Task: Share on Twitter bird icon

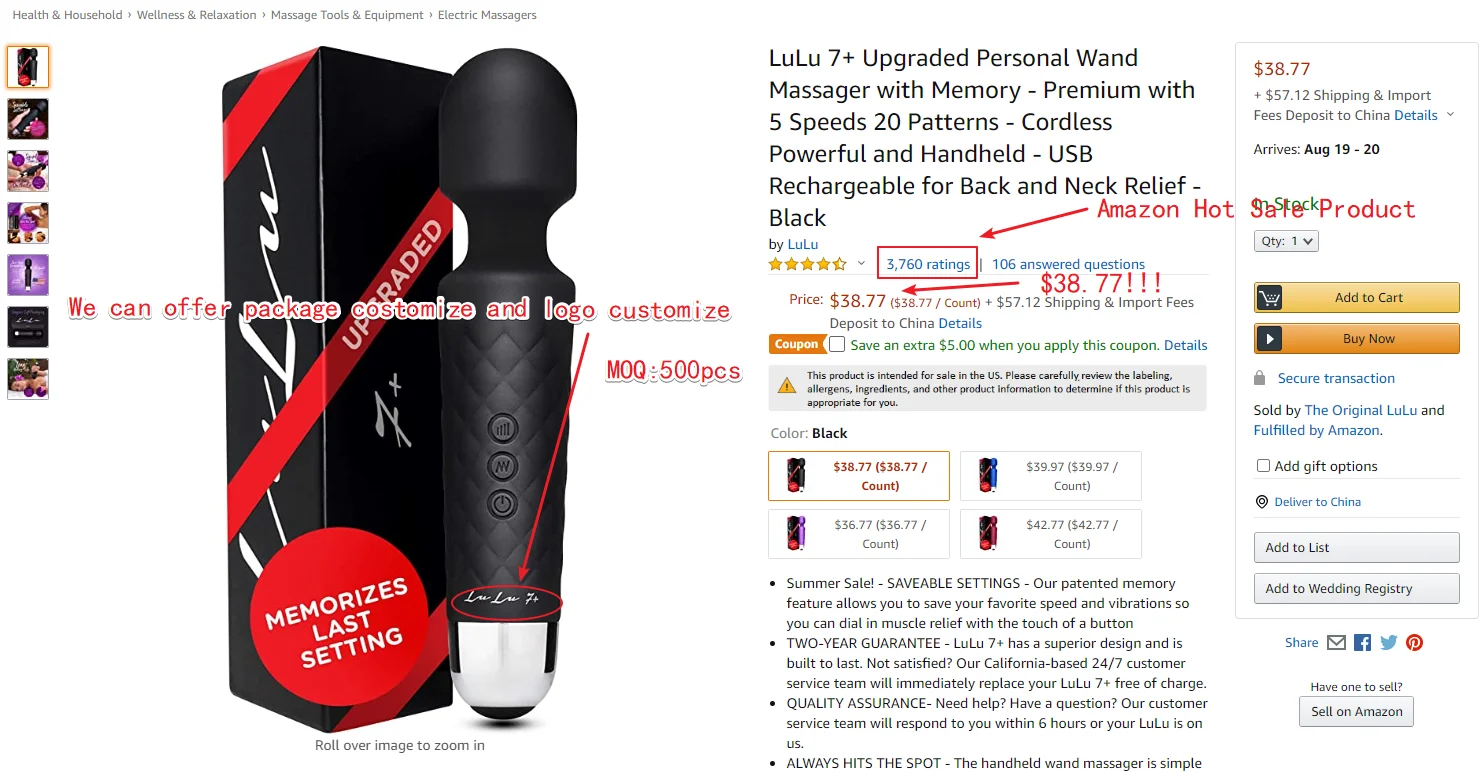Action: click(x=1388, y=643)
